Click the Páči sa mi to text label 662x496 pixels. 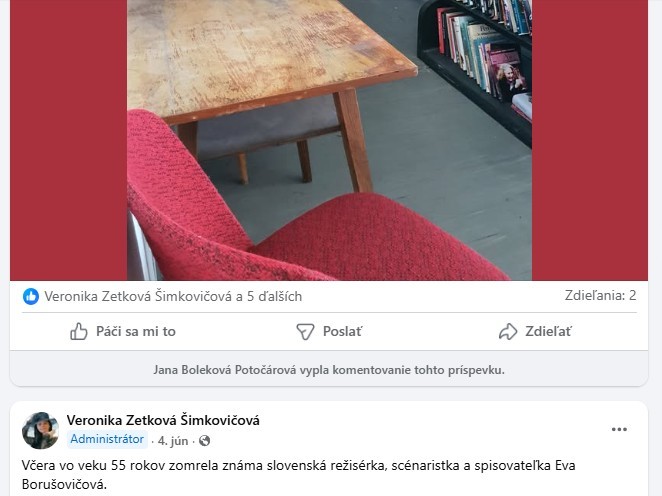tap(136, 331)
